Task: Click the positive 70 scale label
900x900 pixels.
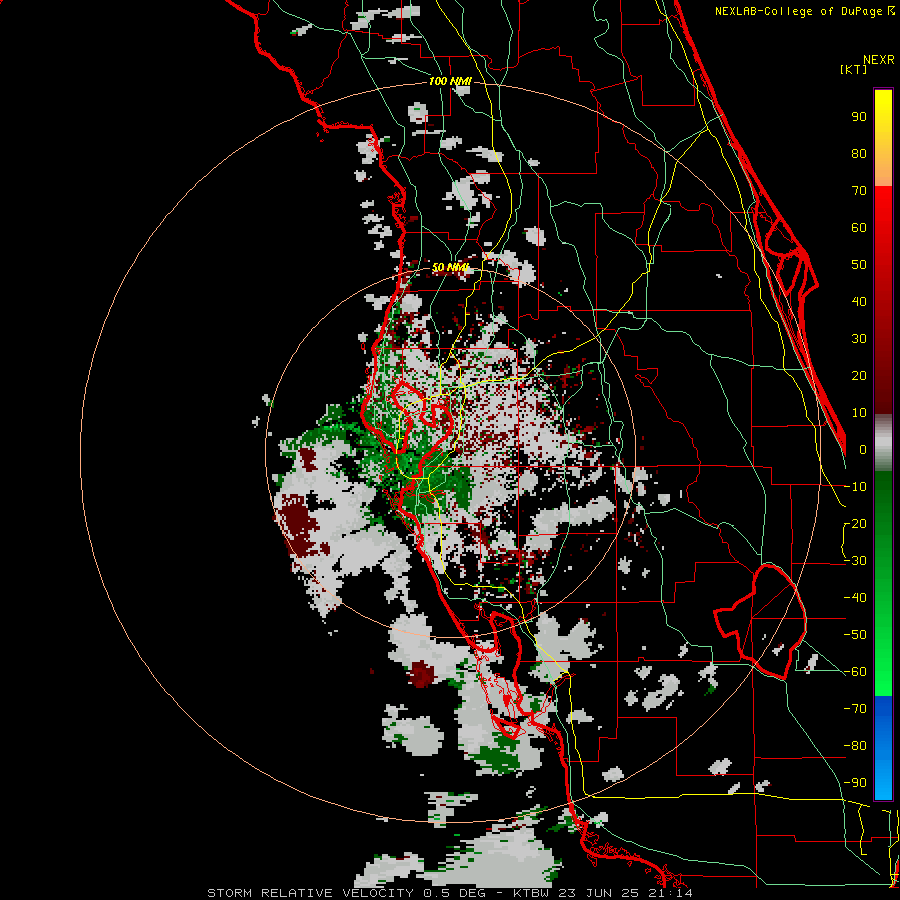Action: tap(859, 191)
